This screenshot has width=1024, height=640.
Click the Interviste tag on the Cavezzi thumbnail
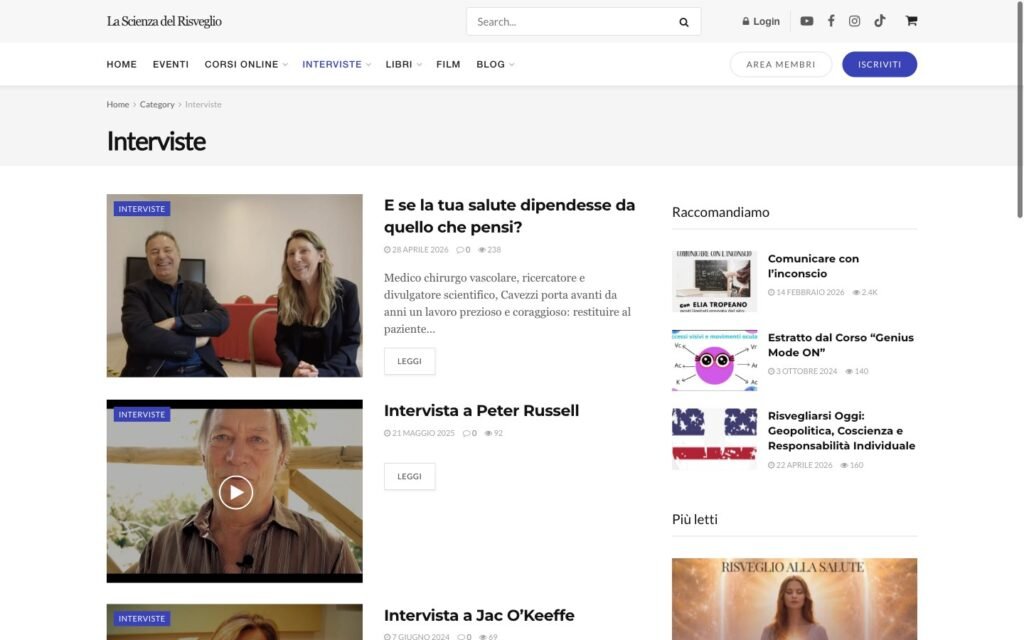point(142,209)
